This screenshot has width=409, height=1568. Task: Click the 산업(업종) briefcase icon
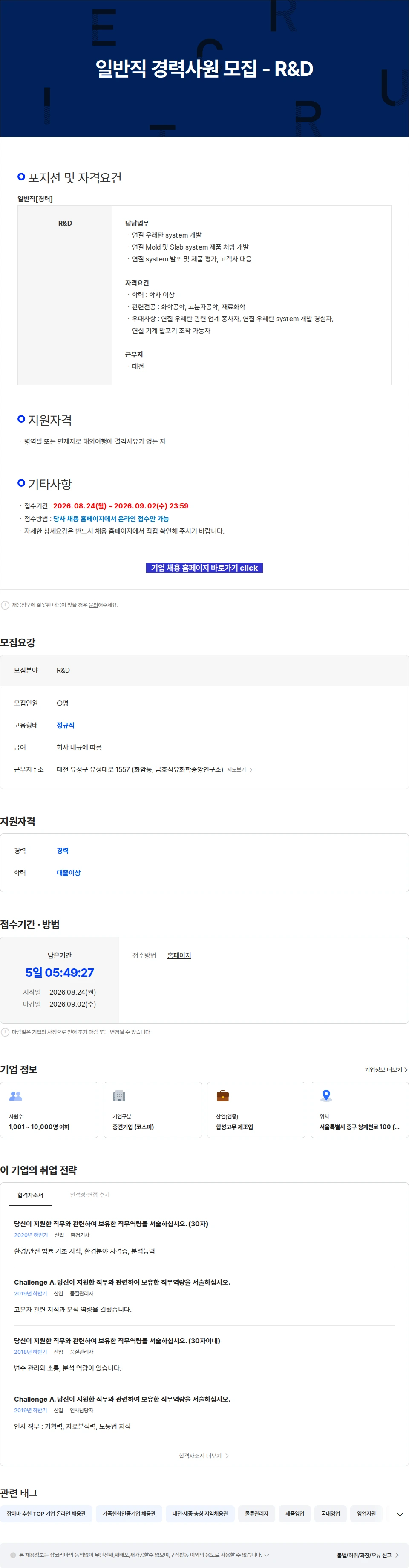(x=222, y=1096)
